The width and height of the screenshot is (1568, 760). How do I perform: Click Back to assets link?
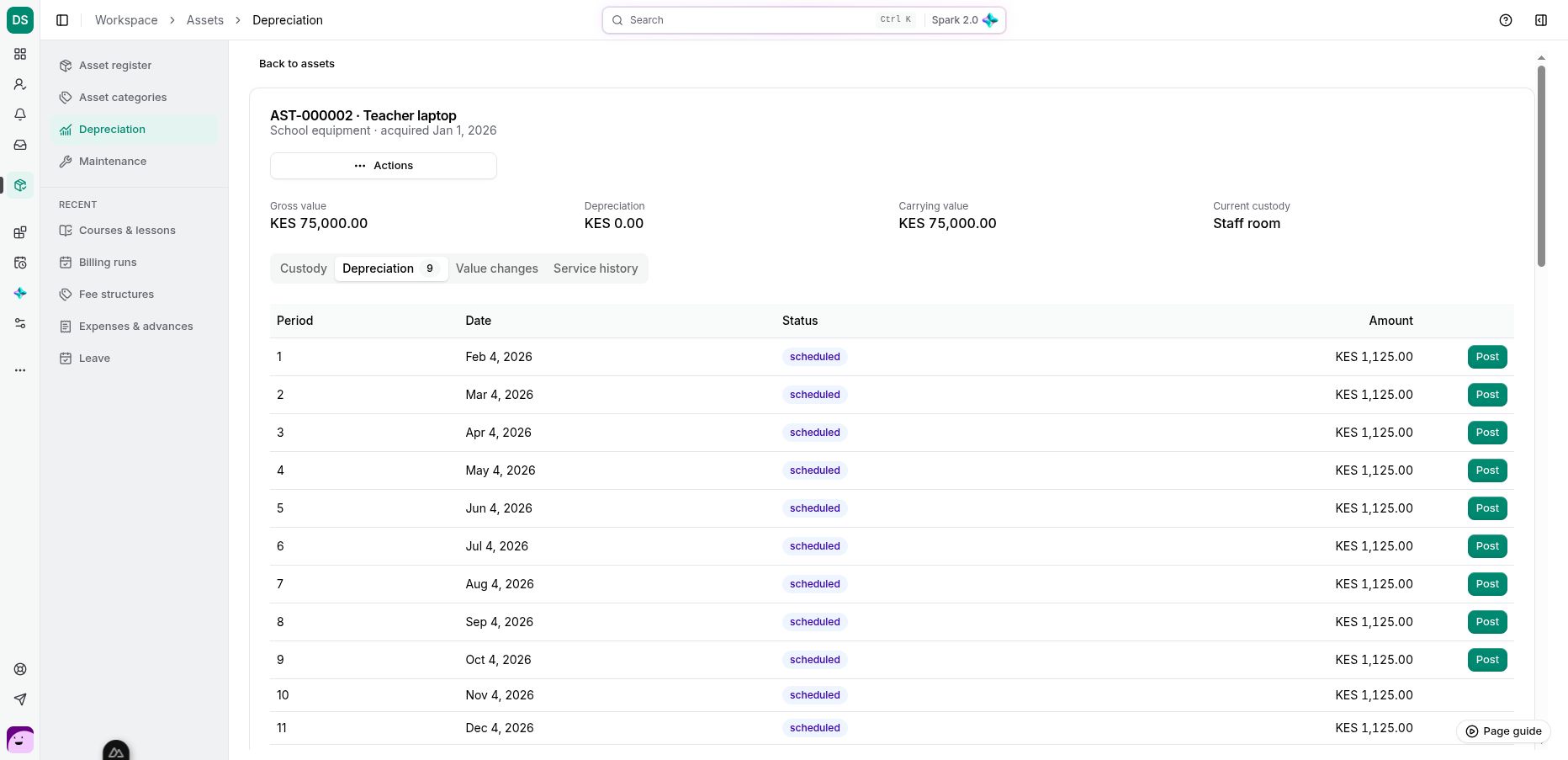pyautogui.click(x=297, y=64)
